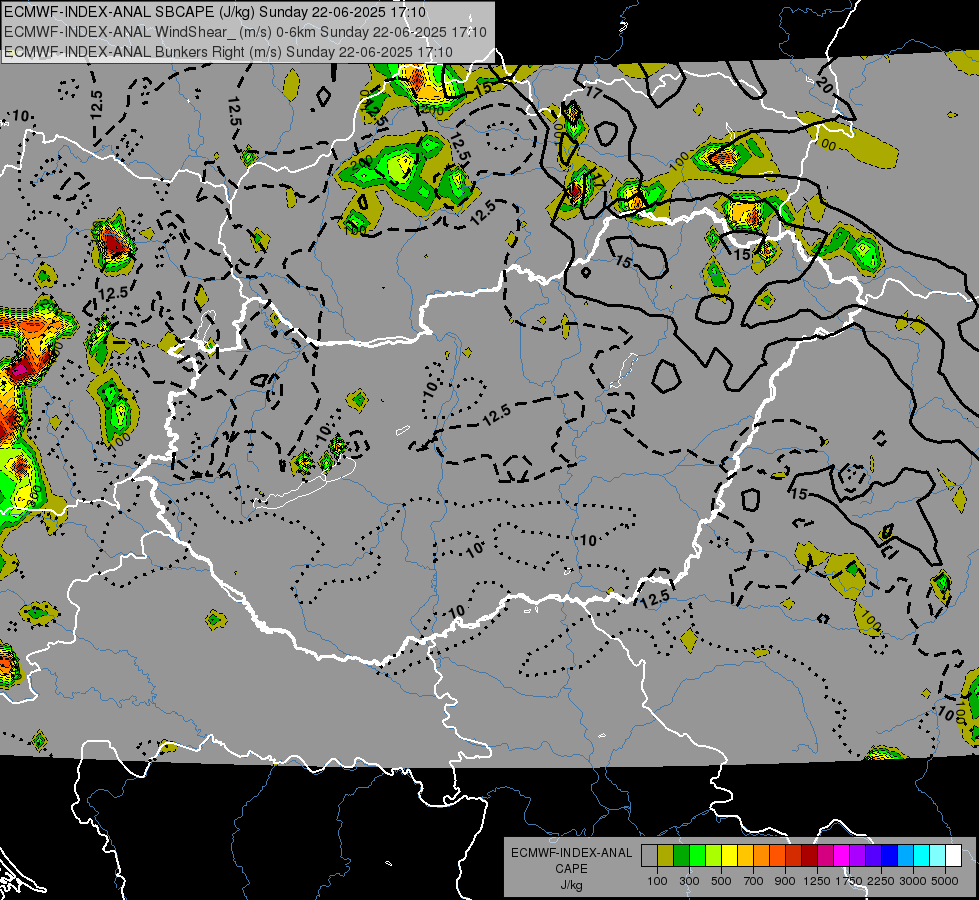
Task: Select the dark green swatch in the legend
Action: coord(681,855)
